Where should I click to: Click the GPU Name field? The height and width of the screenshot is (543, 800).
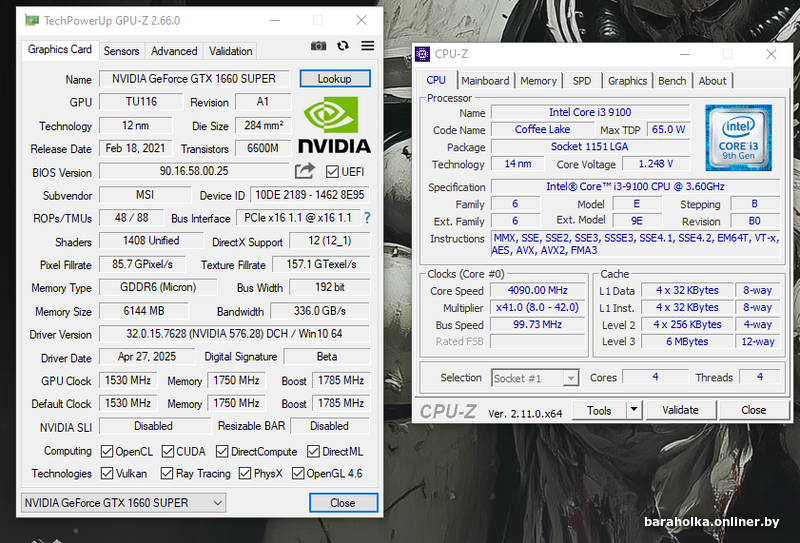pyautogui.click(x=194, y=79)
